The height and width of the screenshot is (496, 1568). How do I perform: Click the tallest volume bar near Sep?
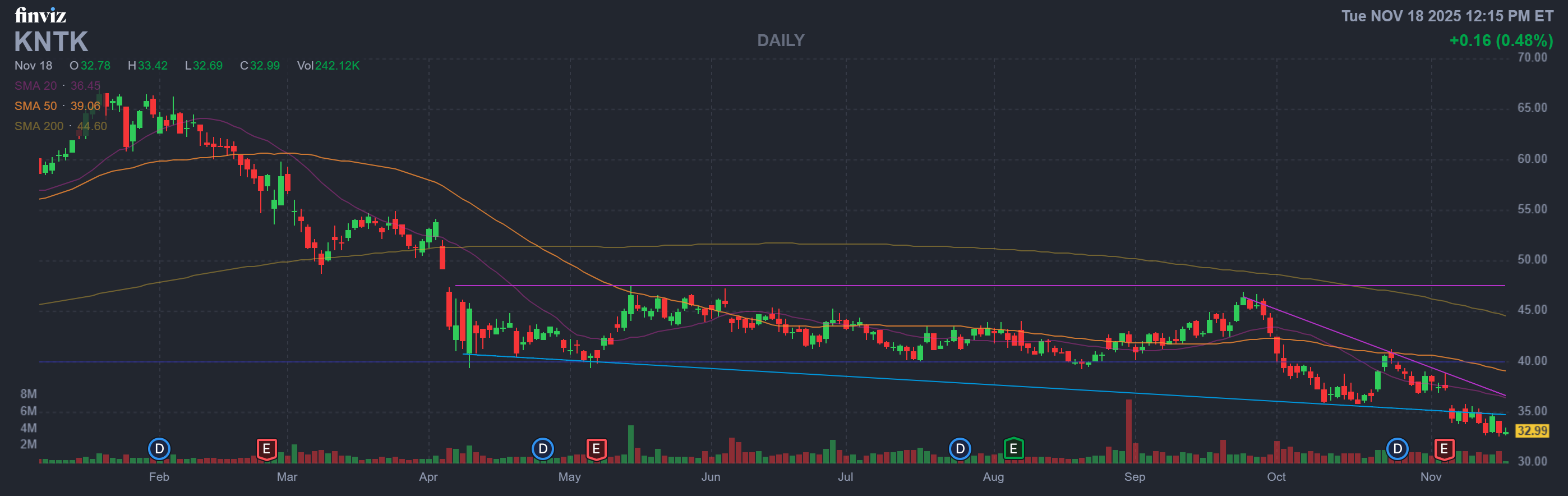pyautogui.click(x=1128, y=430)
